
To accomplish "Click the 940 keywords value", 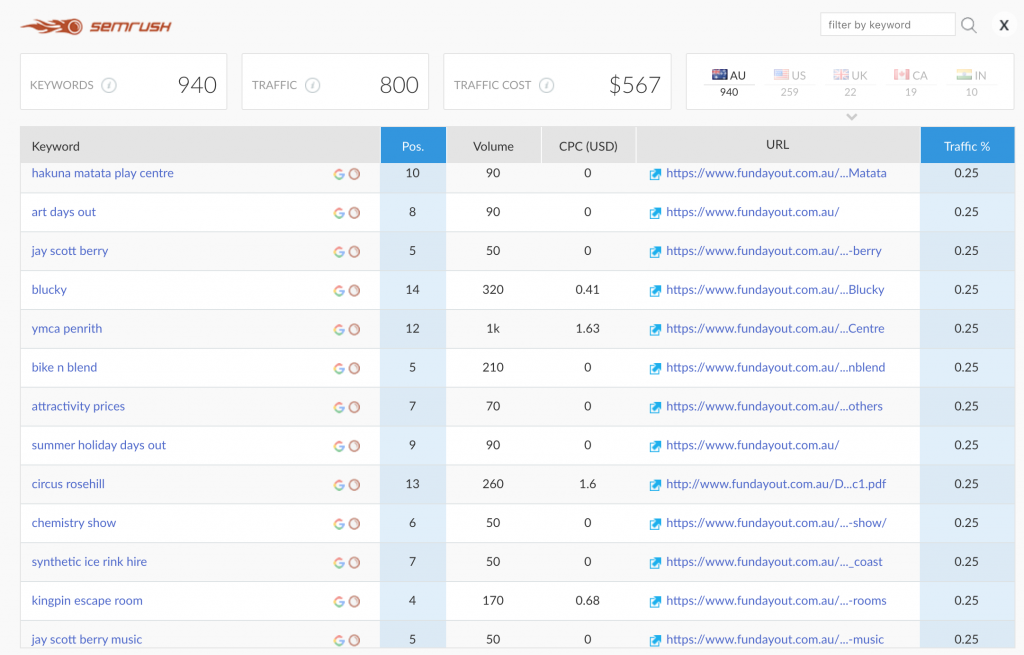I will (x=197, y=85).
